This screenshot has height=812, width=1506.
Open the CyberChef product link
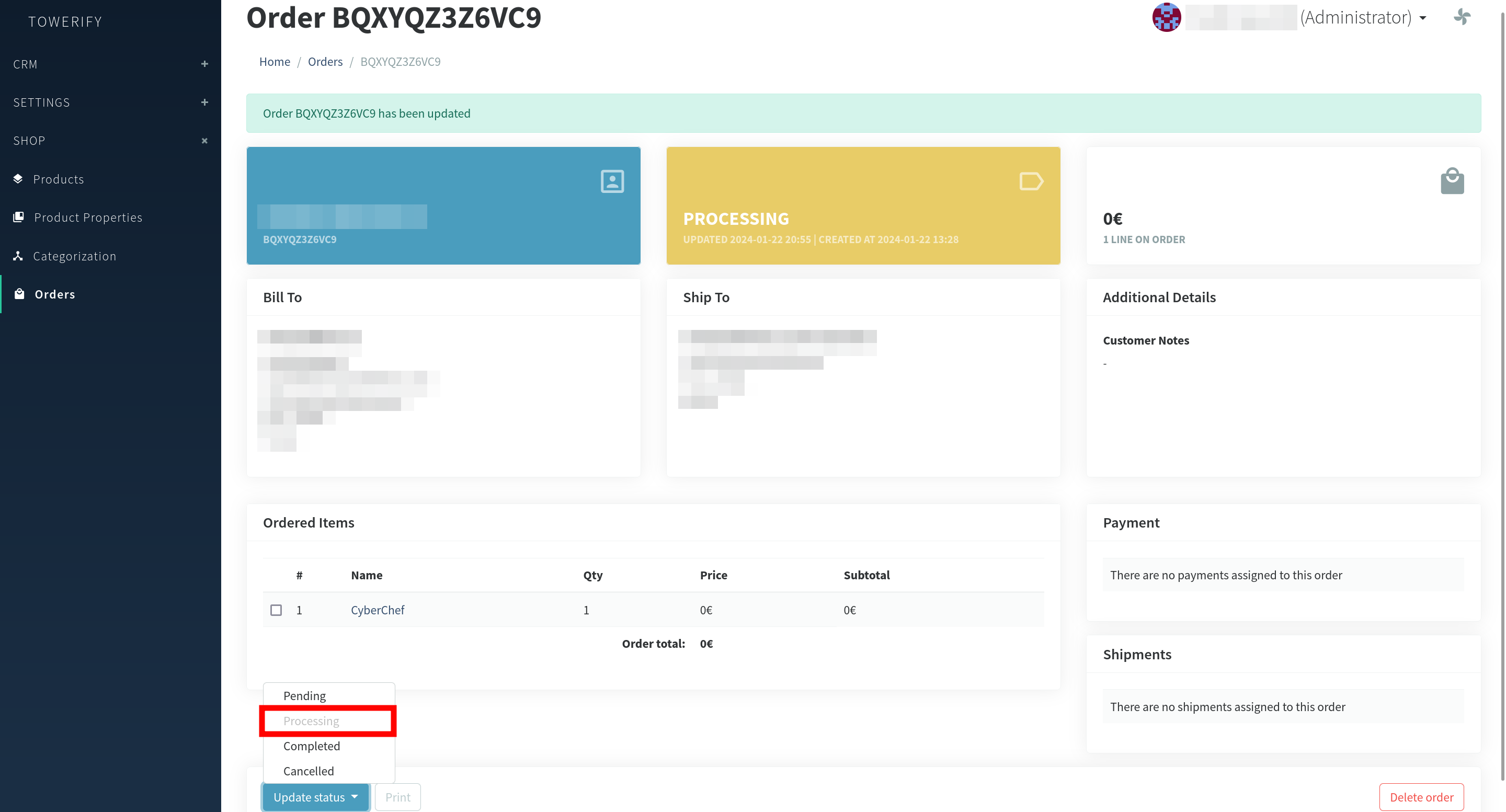[x=377, y=610]
